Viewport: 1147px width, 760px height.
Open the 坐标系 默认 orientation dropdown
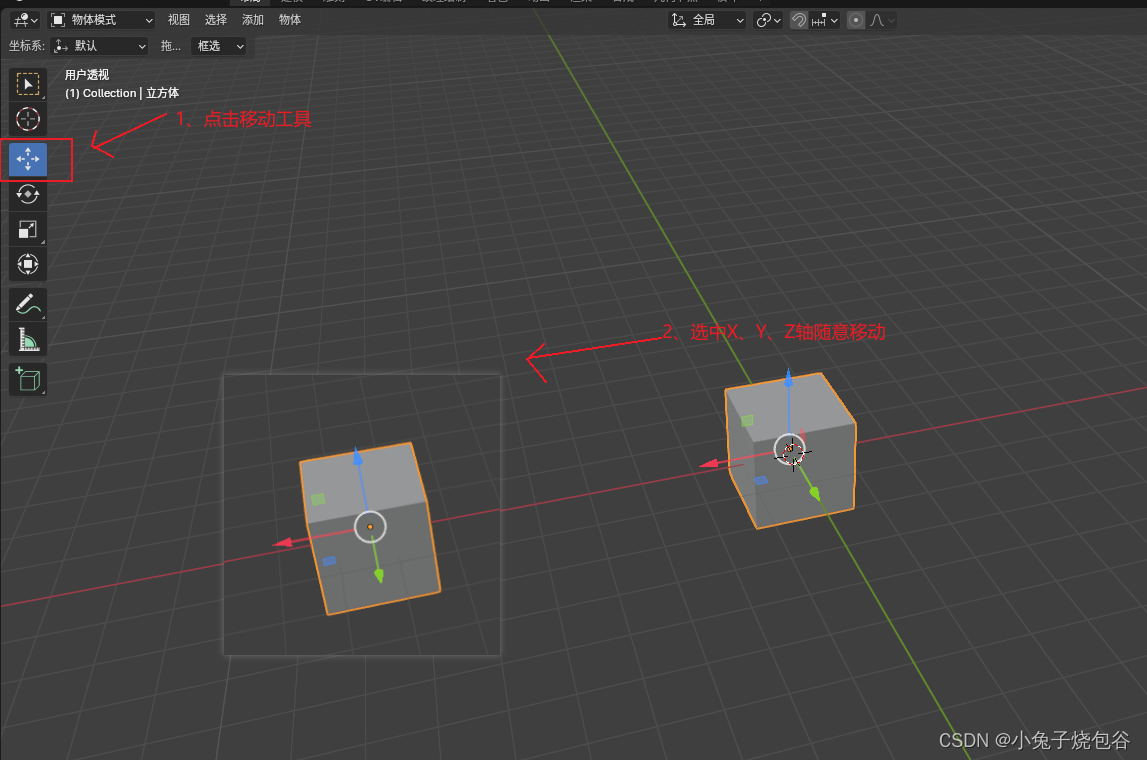coord(99,46)
